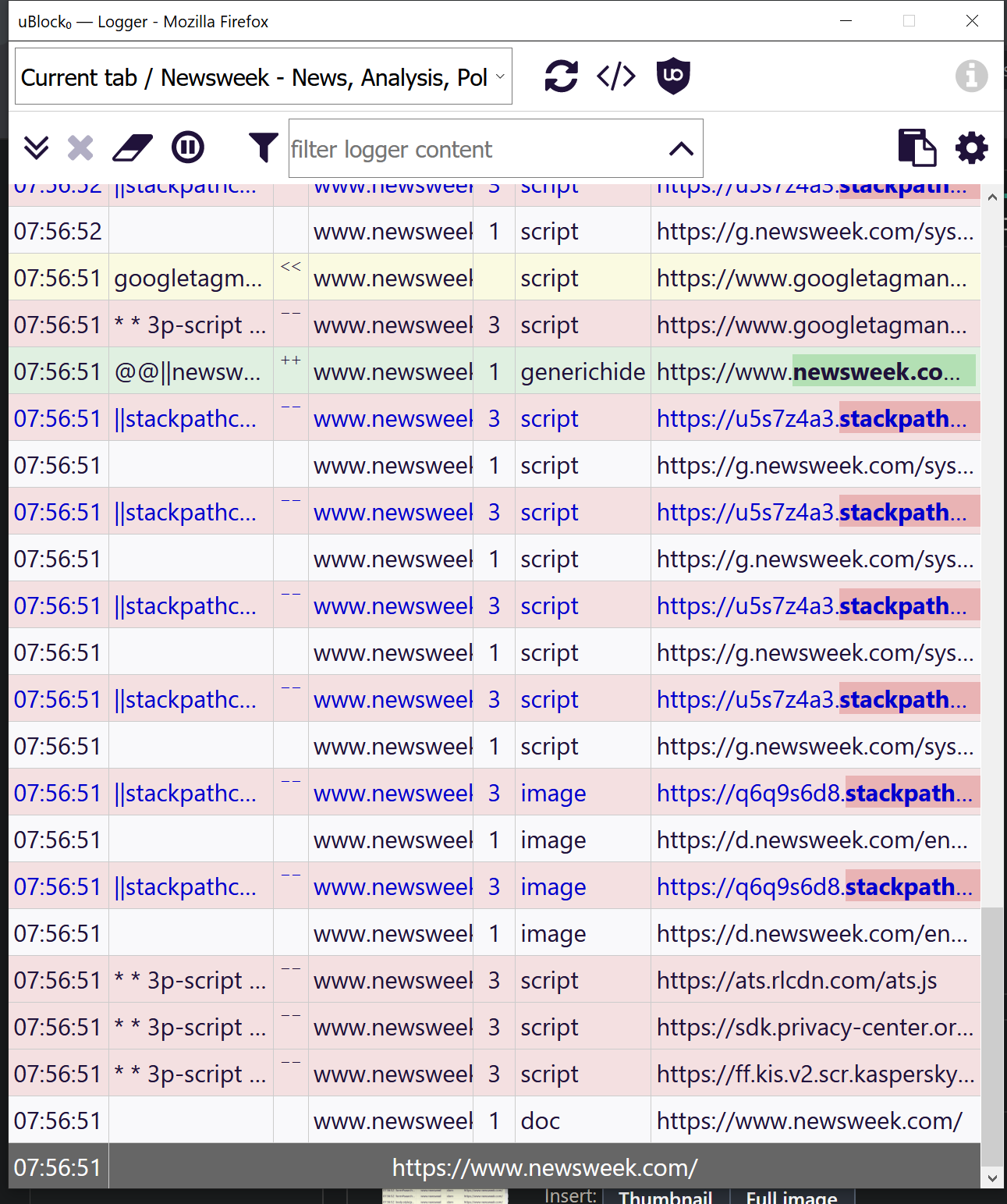Click the gray X remove entries icon
This screenshot has width=1007, height=1204.
pyautogui.click(x=80, y=147)
